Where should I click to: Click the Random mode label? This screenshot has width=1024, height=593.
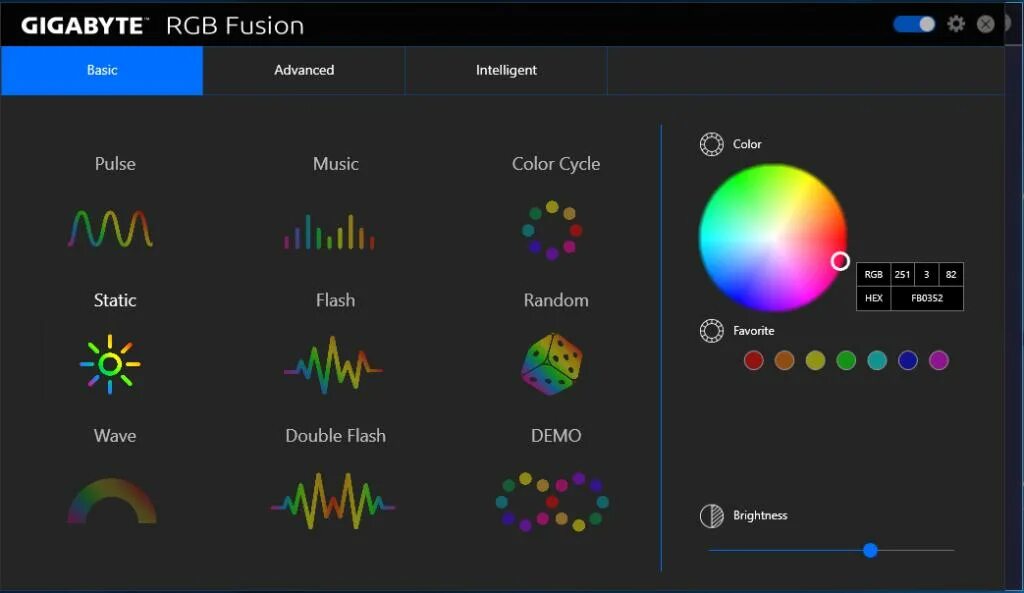pos(556,300)
